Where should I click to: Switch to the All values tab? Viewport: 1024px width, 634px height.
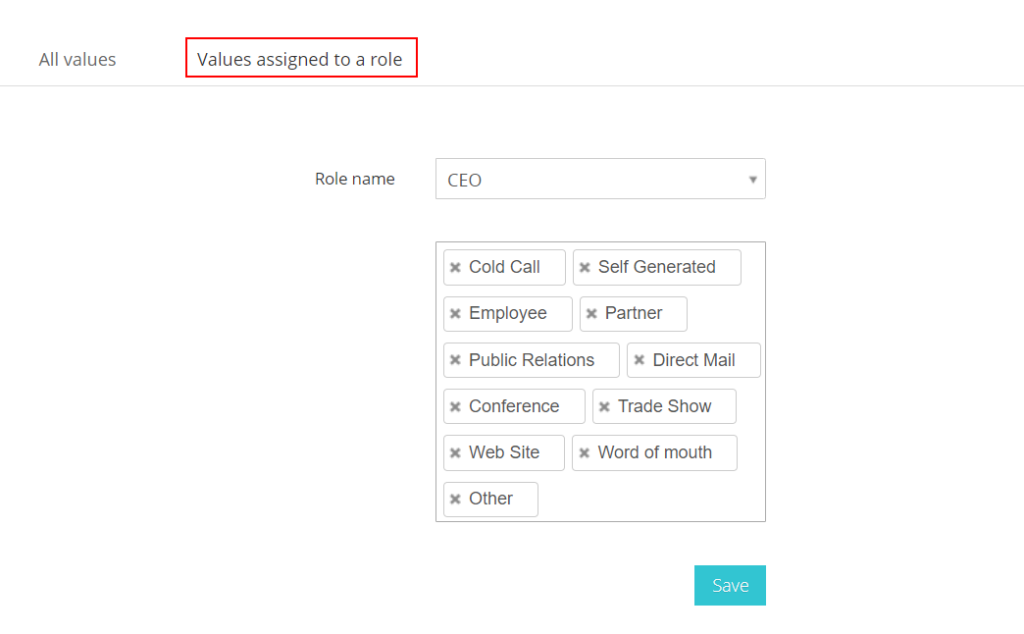[77, 59]
